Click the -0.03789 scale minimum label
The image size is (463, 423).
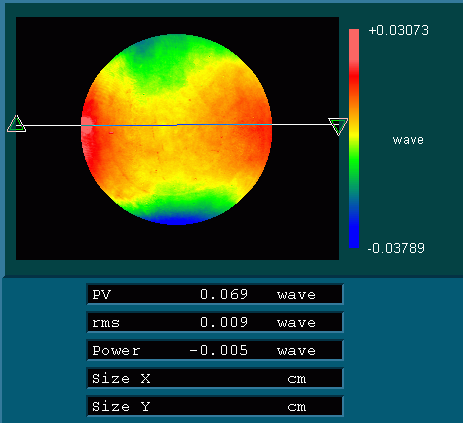(x=396, y=248)
